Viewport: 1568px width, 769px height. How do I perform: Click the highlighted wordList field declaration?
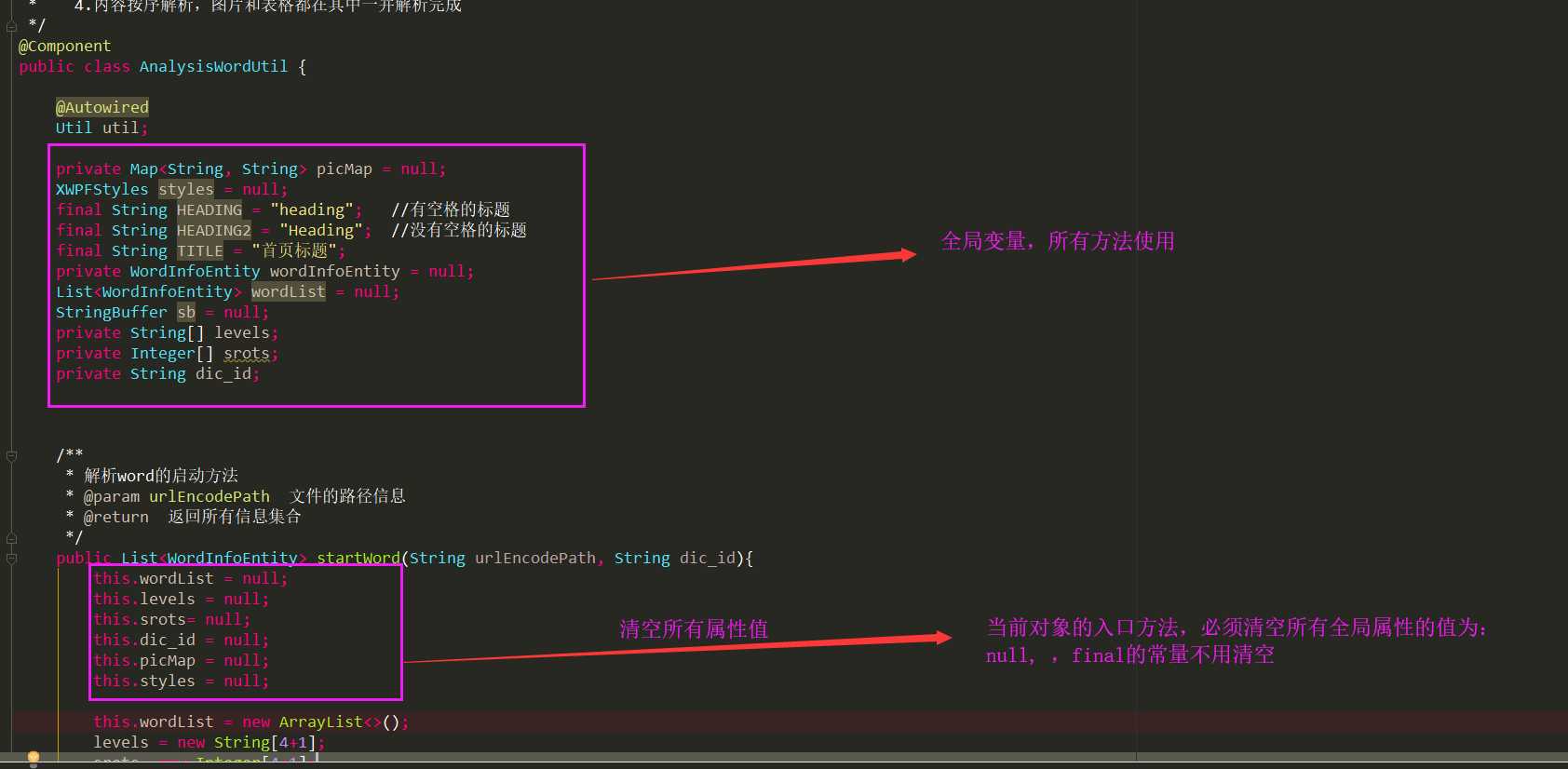(x=288, y=291)
